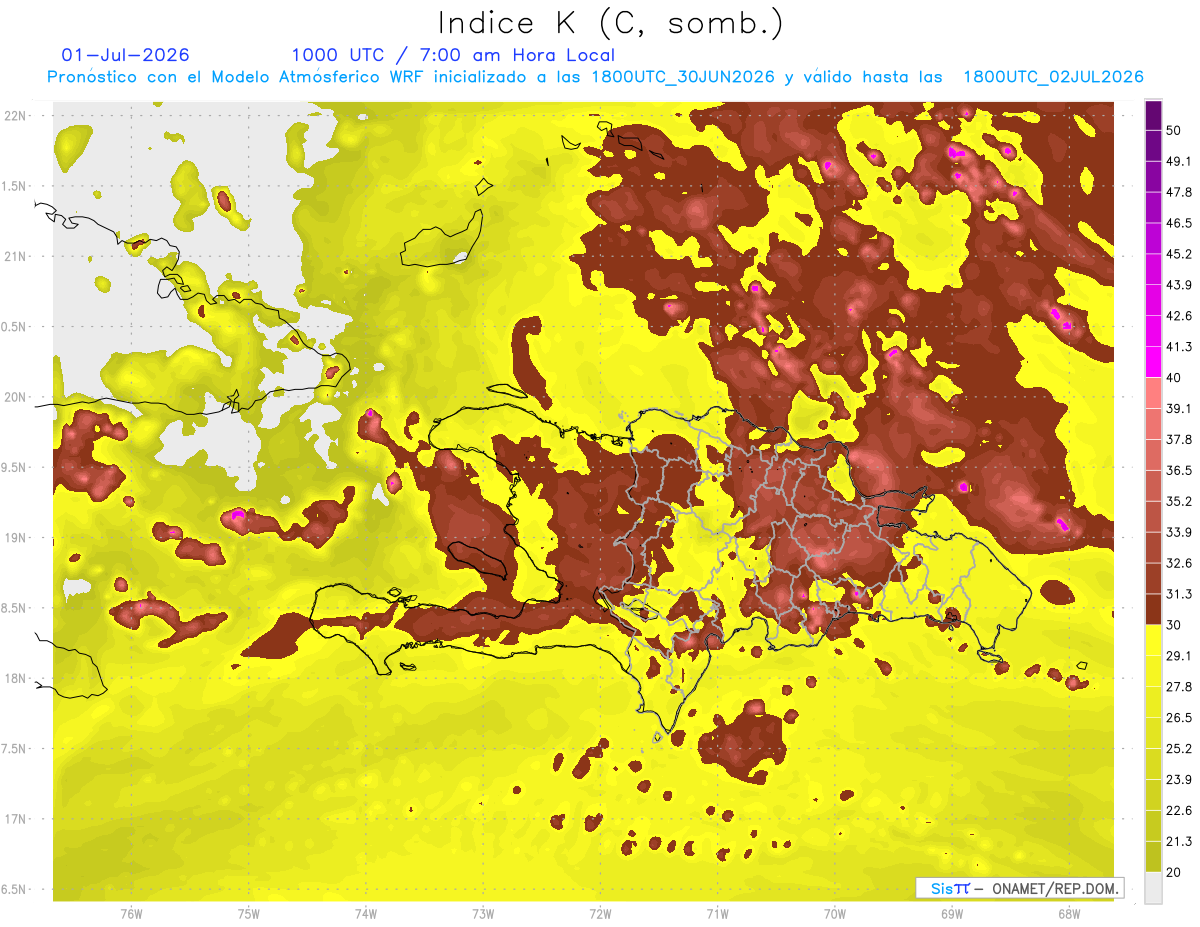Click the "1000 UTC / 7:00 am Hora Local" time

coord(453,55)
